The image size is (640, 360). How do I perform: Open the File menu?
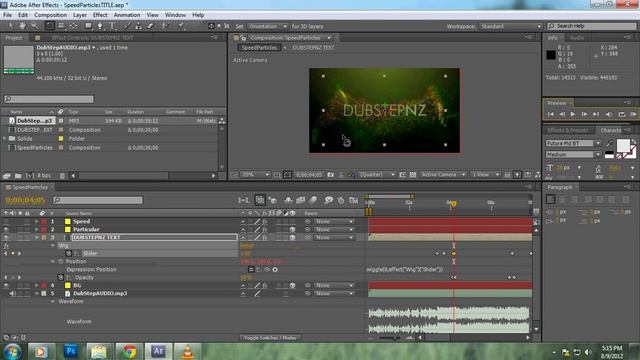(7, 15)
